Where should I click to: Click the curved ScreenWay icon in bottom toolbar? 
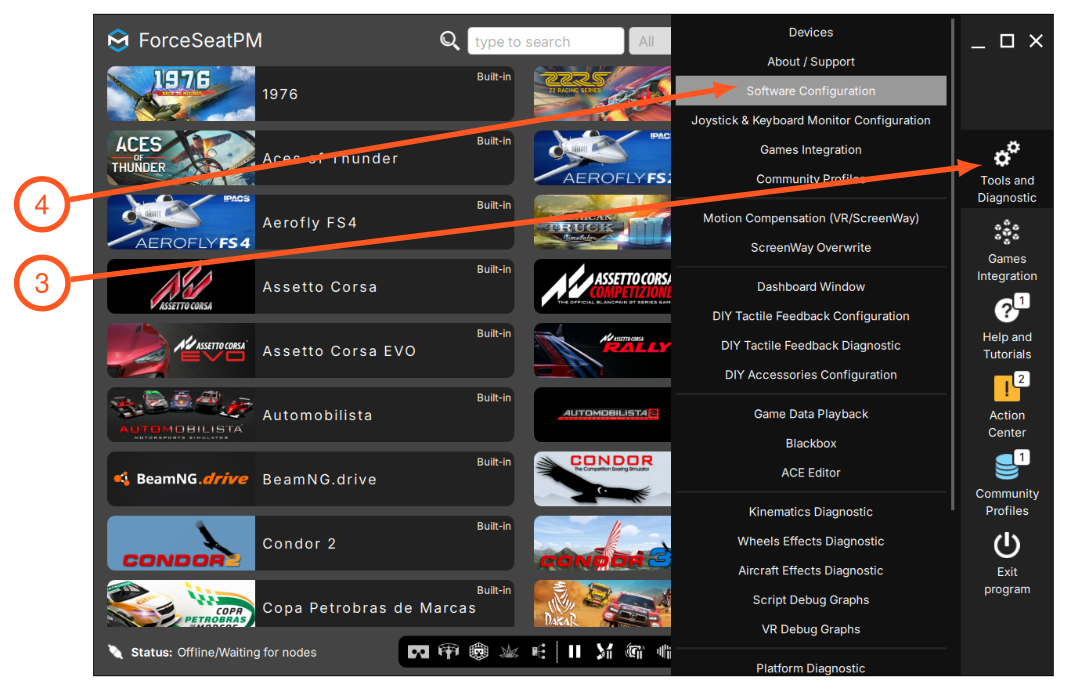(x=448, y=652)
